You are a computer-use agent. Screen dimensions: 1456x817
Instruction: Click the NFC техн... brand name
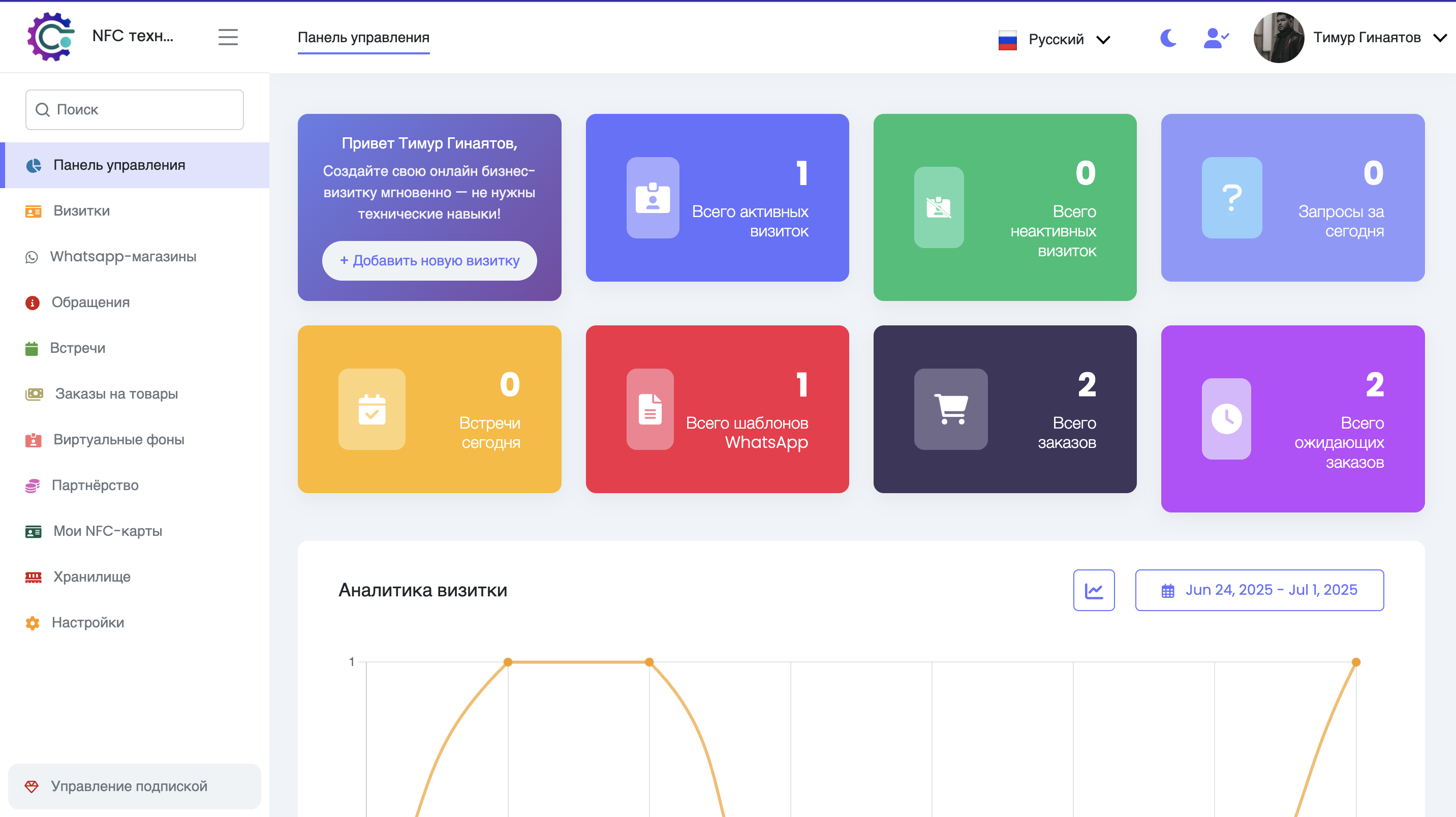[133, 36]
